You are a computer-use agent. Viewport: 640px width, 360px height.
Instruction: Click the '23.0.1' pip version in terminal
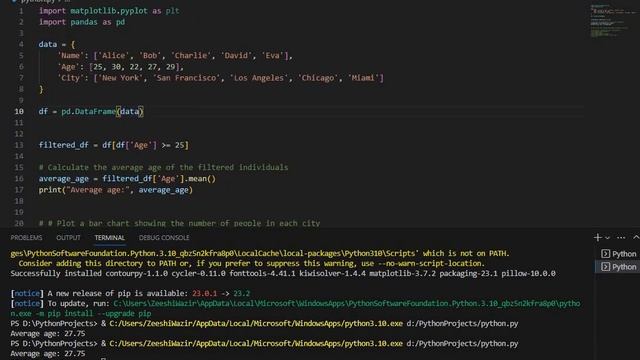coord(204,293)
